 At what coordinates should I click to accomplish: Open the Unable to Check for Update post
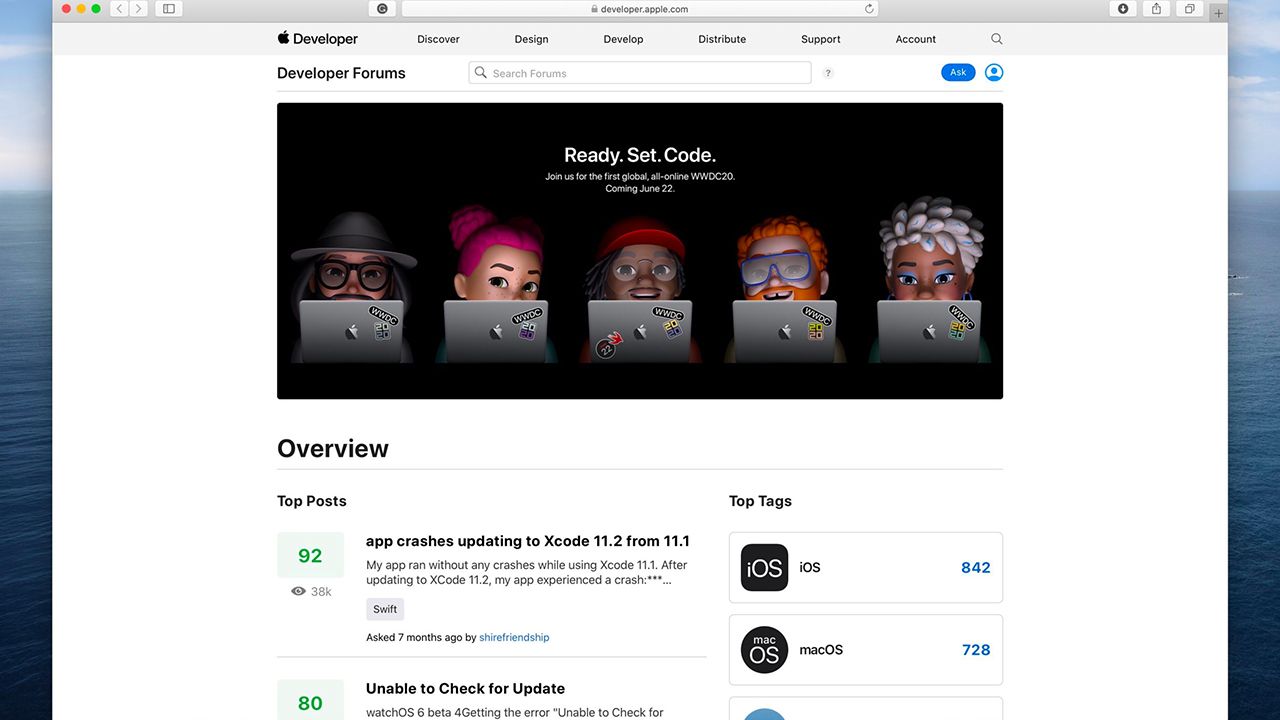tap(465, 688)
